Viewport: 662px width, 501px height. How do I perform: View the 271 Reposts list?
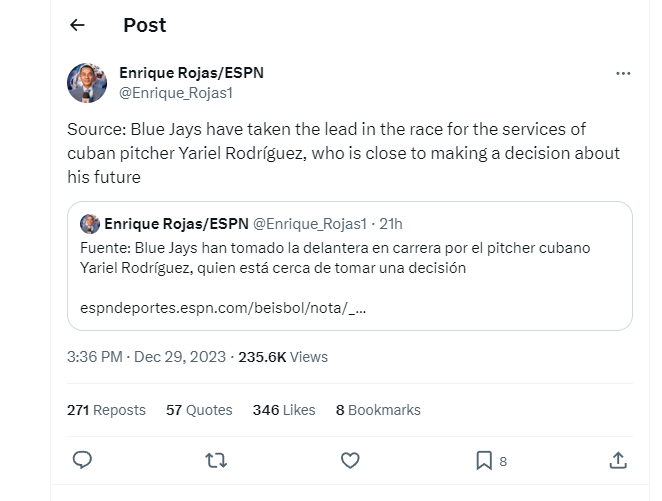pyautogui.click(x=106, y=410)
